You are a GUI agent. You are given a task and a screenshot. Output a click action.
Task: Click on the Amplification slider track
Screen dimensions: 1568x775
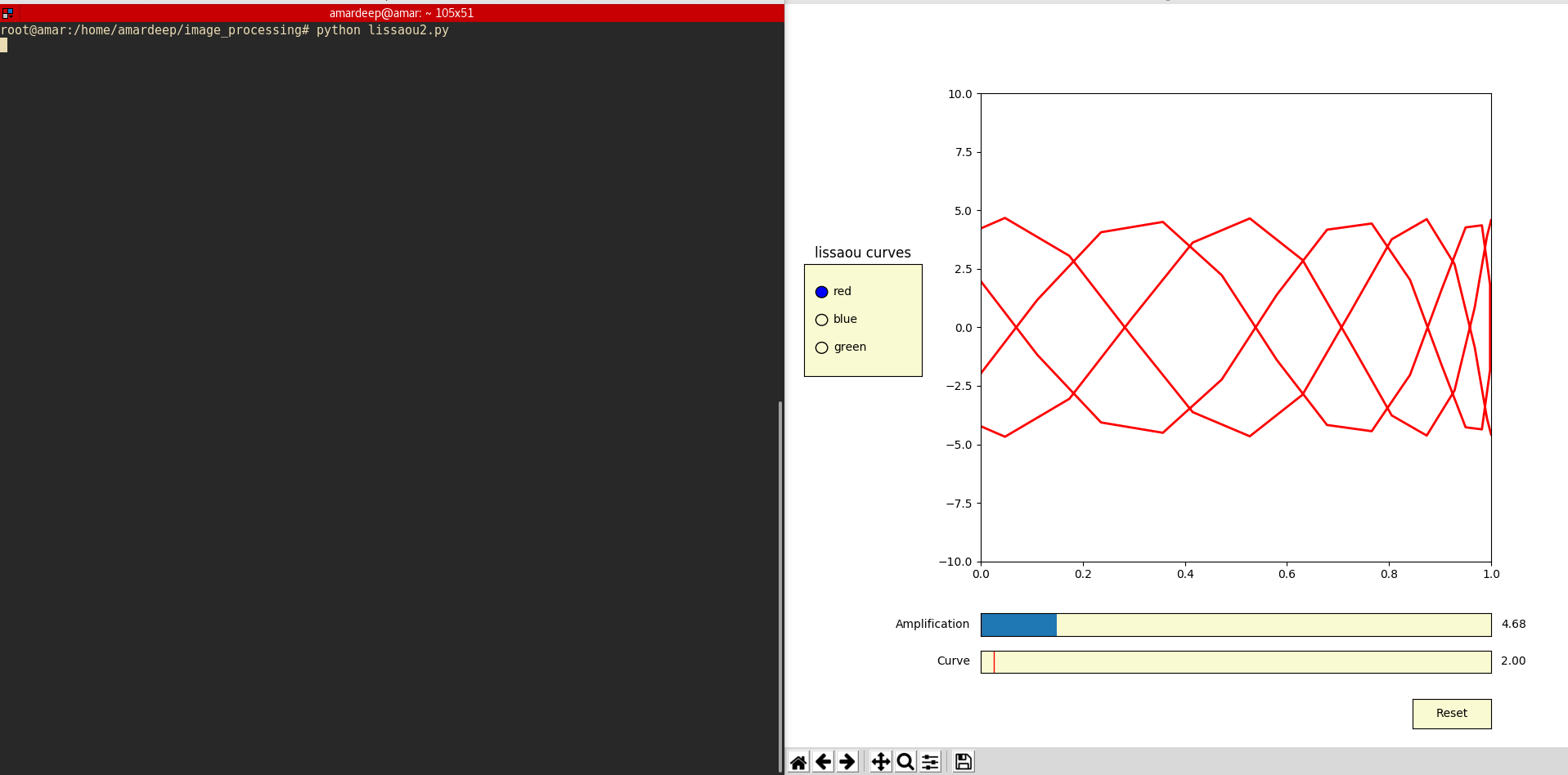click(x=1236, y=625)
